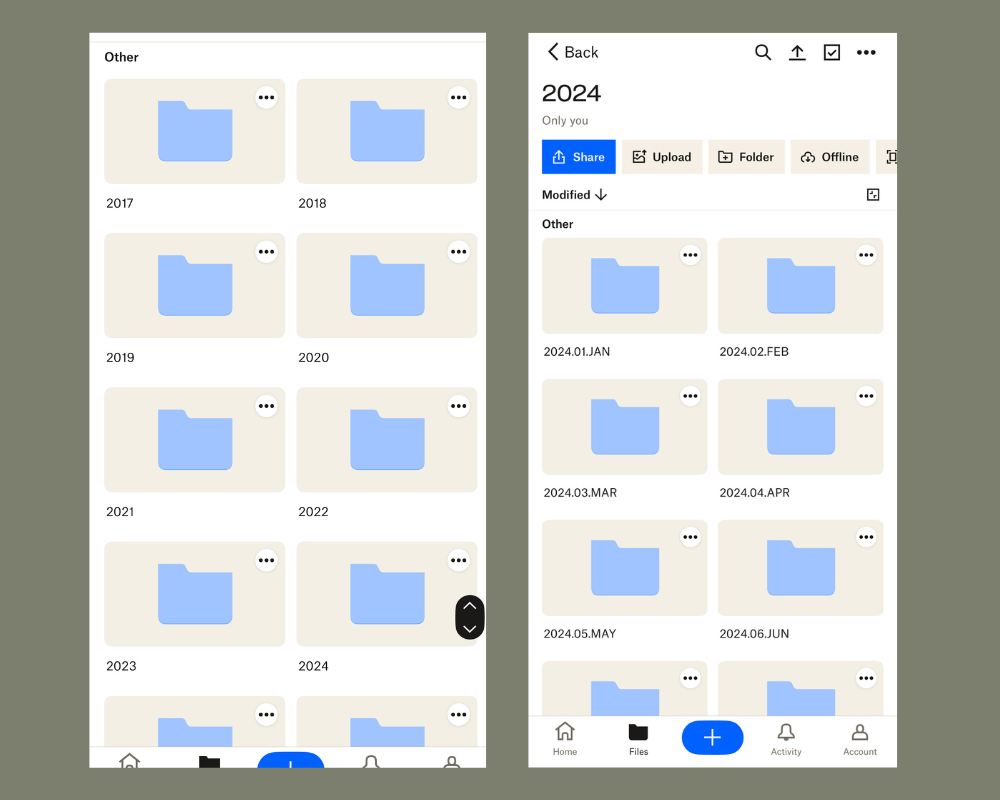The image size is (1000, 800).
Task: Enable Offline access for 2024 folder
Action: 830,157
